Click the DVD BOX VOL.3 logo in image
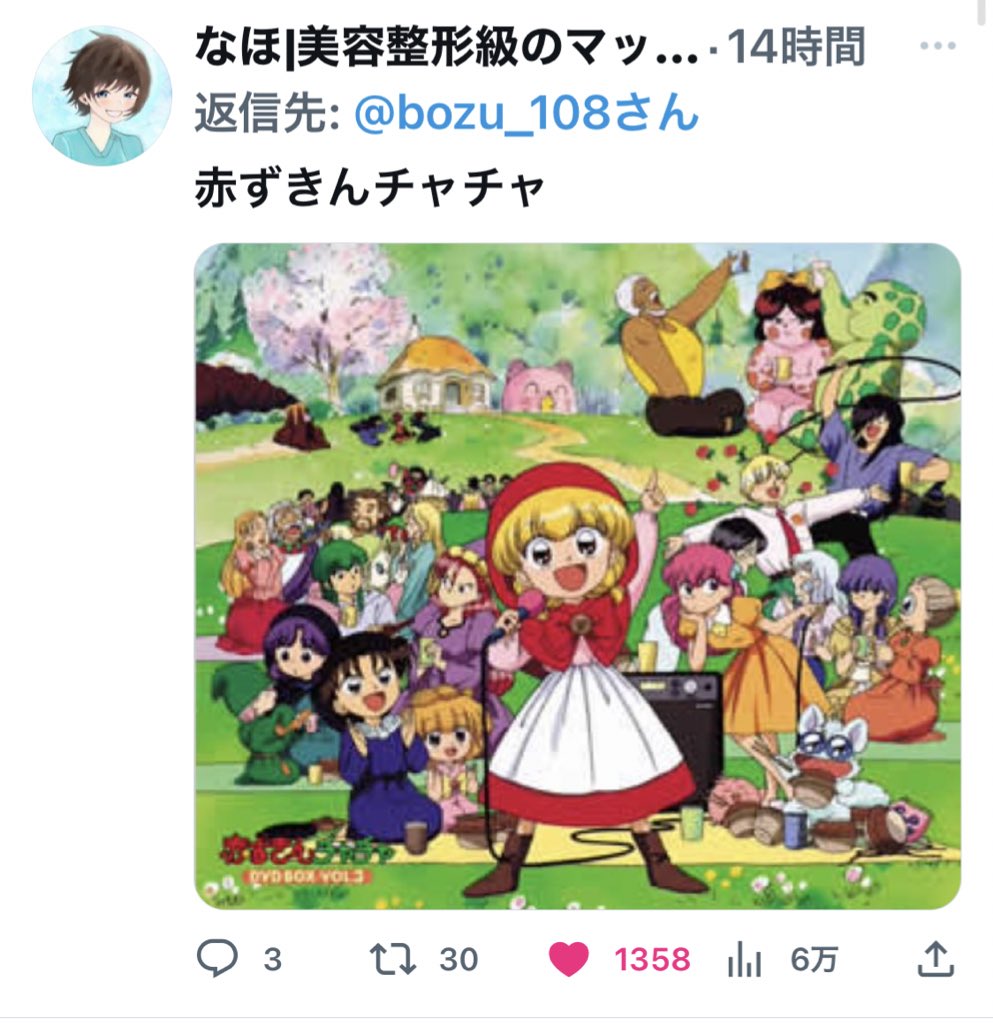This screenshot has height=1024, width=993. (x=307, y=875)
